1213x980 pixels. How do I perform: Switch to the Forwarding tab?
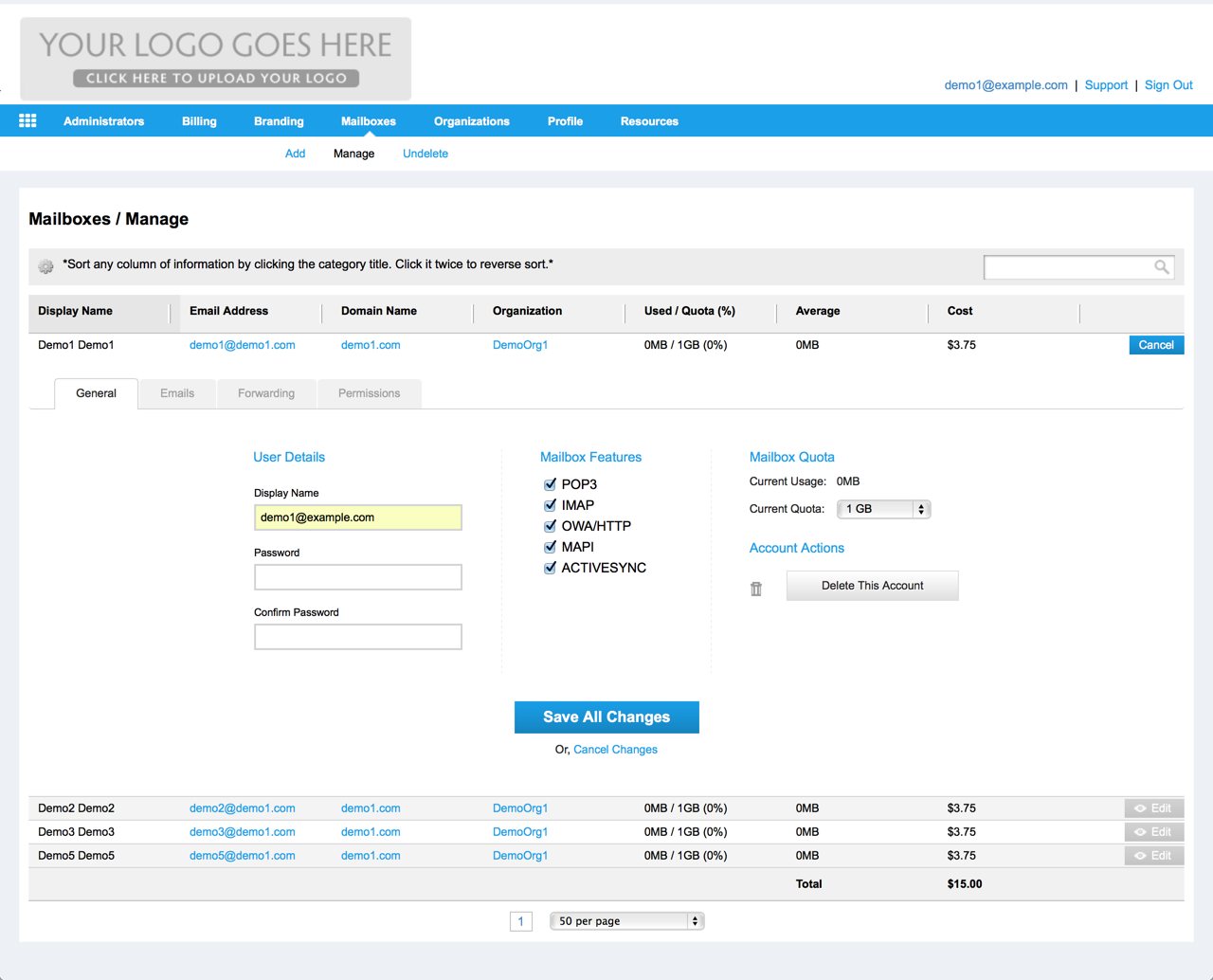click(266, 393)
